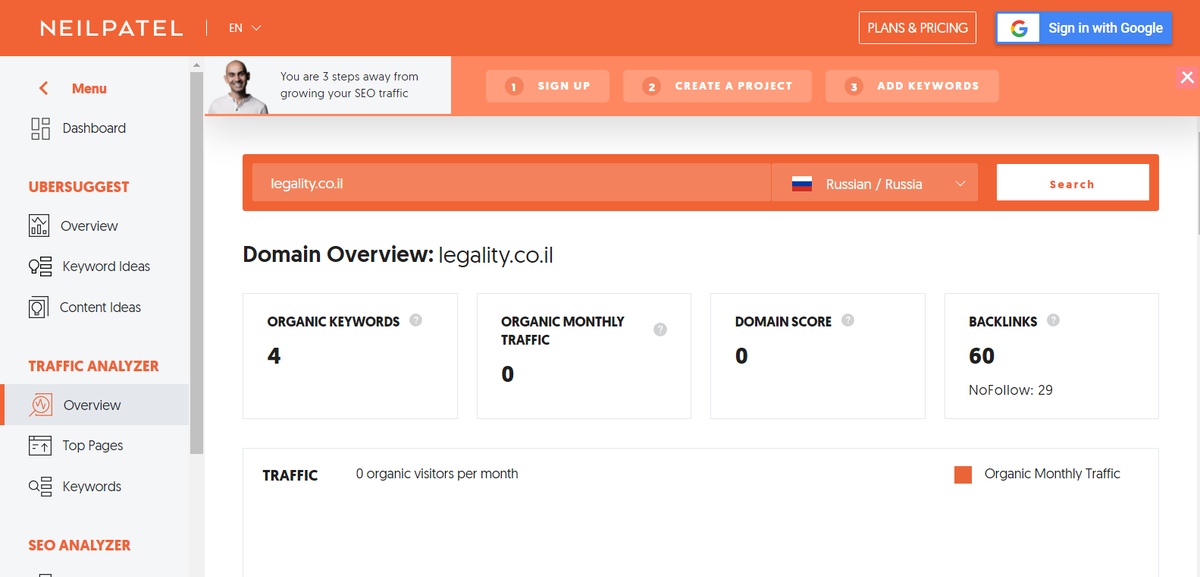Click Add Keywords step
1200x577 pixels.
(x=912, y=86)
